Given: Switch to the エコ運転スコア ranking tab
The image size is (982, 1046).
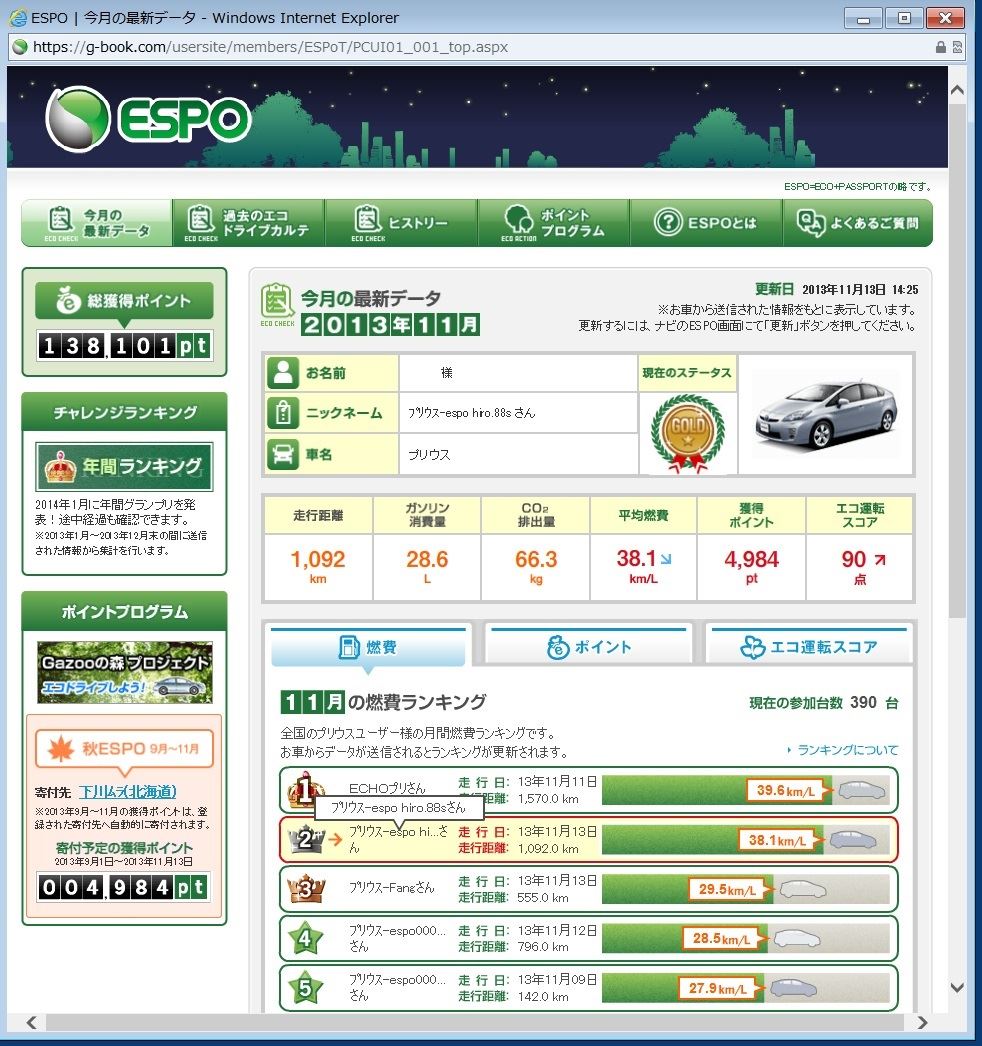Looking at the screenshot, I should tap(809, 646).
